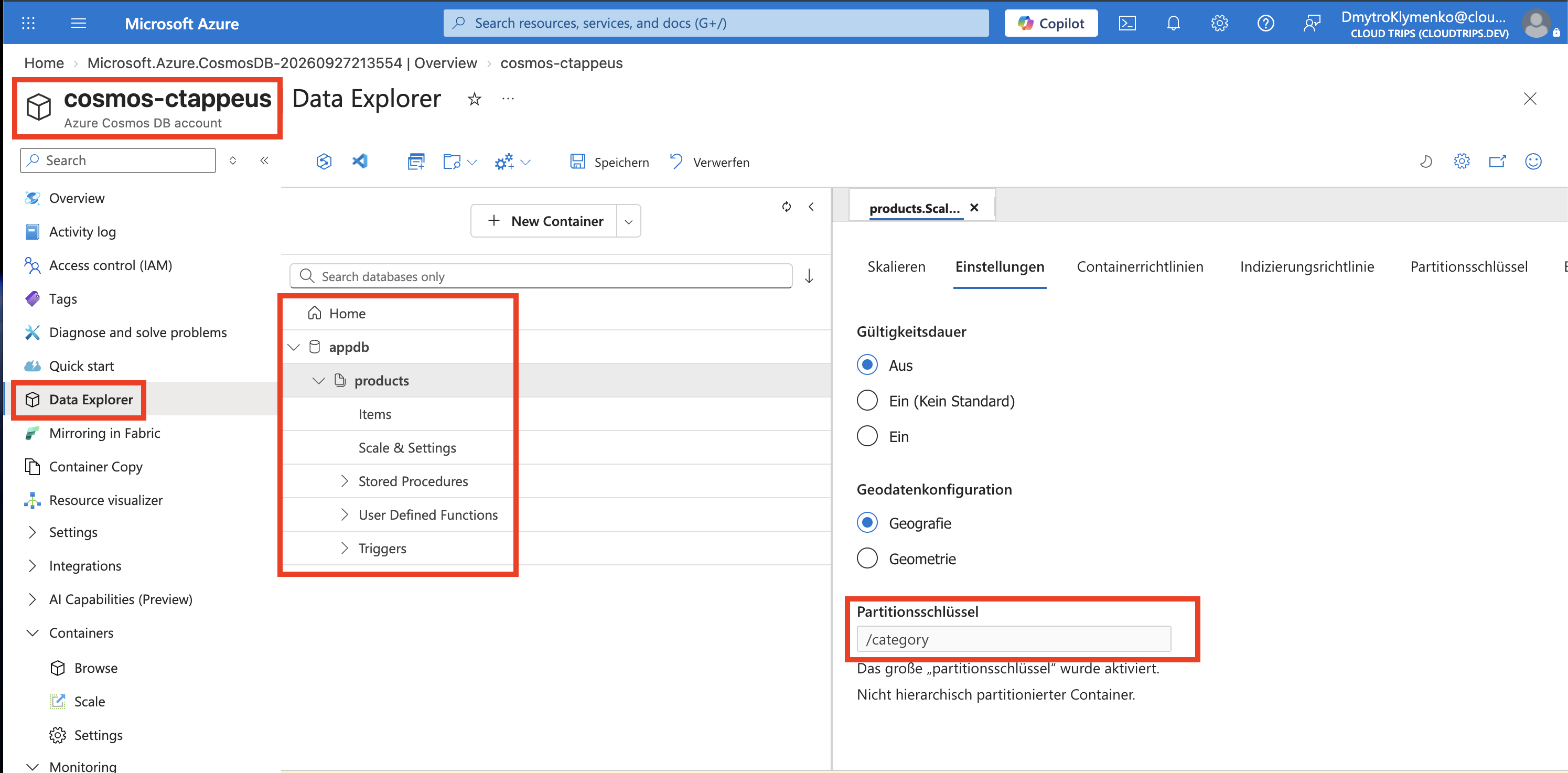Viewport: 1568px width, 773px height.
Task: Open Items under products
Action: pyautogui.click(x=374, y=414)
